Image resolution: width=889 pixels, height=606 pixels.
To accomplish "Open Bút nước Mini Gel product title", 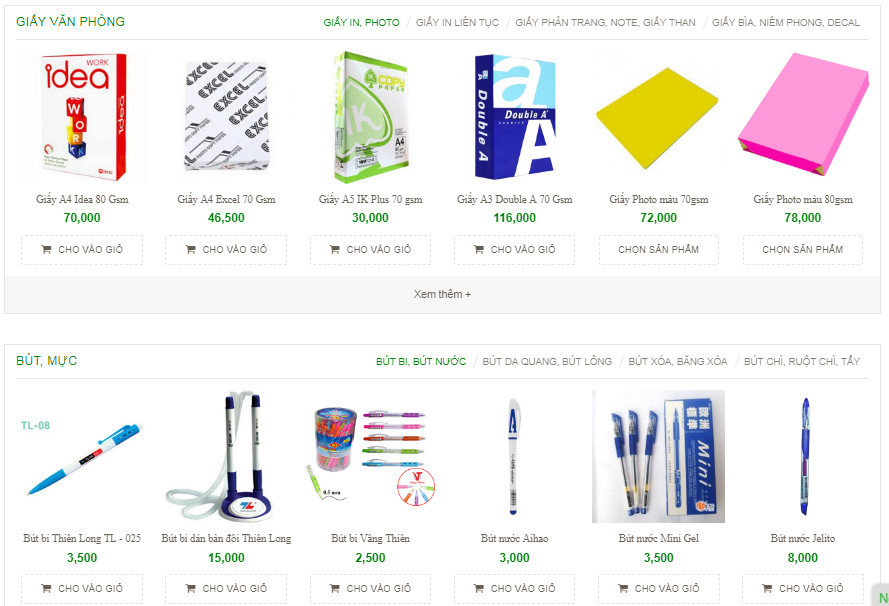I will 659,539.
